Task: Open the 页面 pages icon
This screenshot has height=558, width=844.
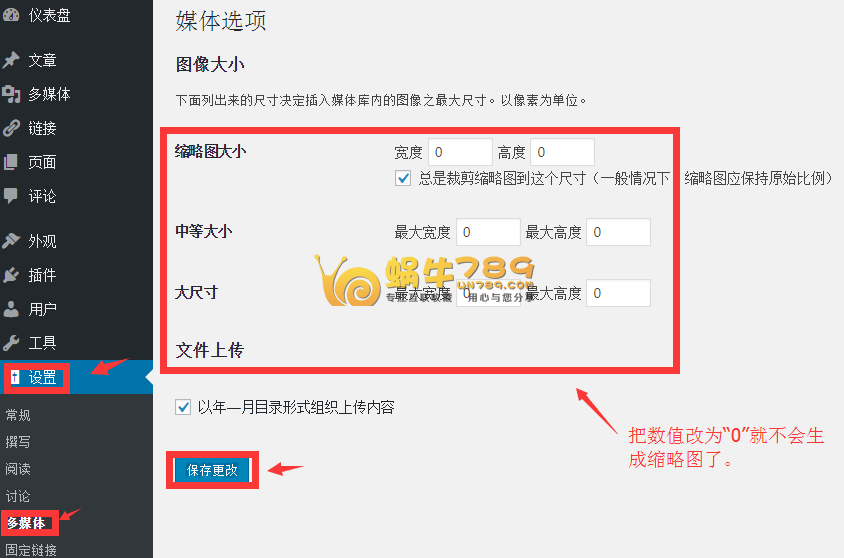Action: (x=11, y=161)
